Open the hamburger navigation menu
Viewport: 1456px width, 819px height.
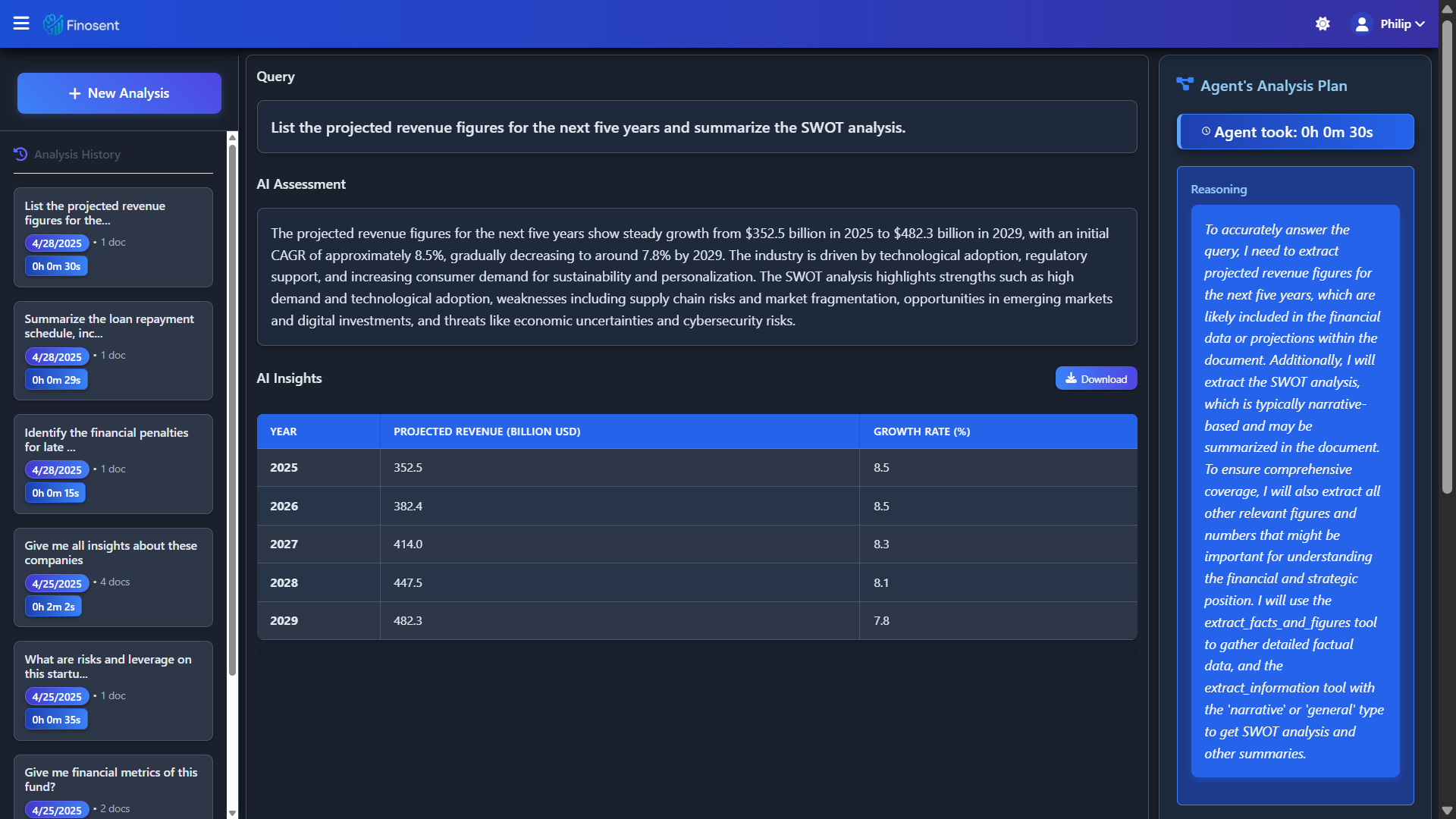(21, 24)
